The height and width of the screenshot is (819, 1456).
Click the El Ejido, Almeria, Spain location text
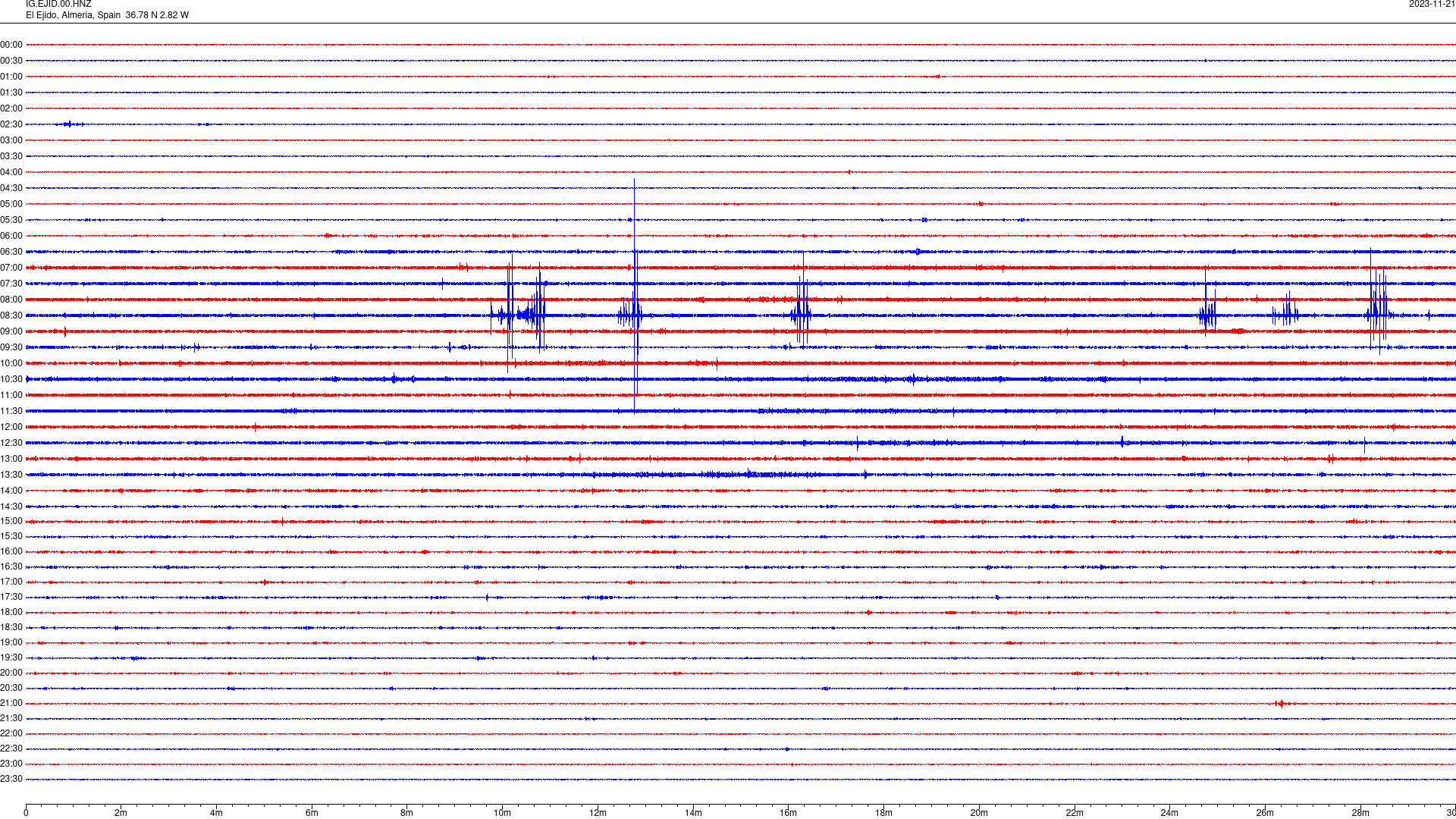click(73, 15)
